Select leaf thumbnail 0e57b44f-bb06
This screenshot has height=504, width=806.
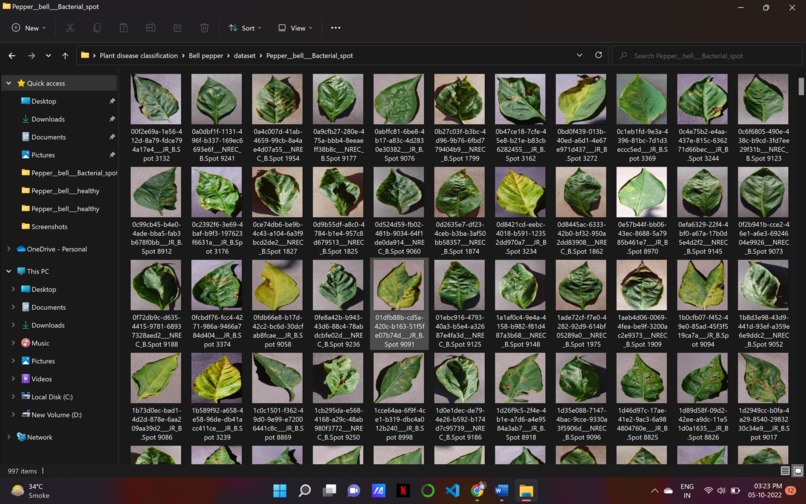pos(642,192)
